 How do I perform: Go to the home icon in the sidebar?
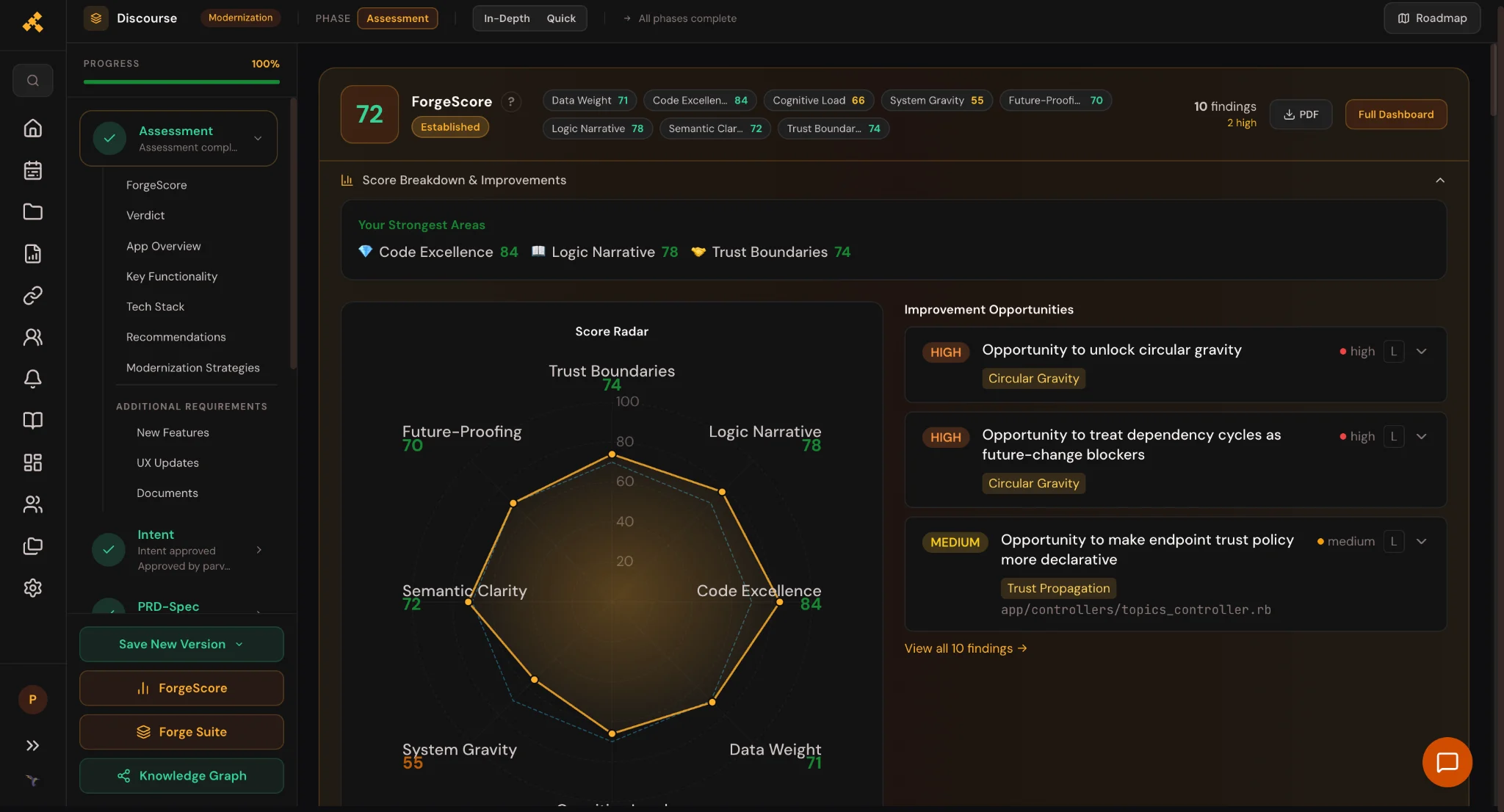(32, 128)
